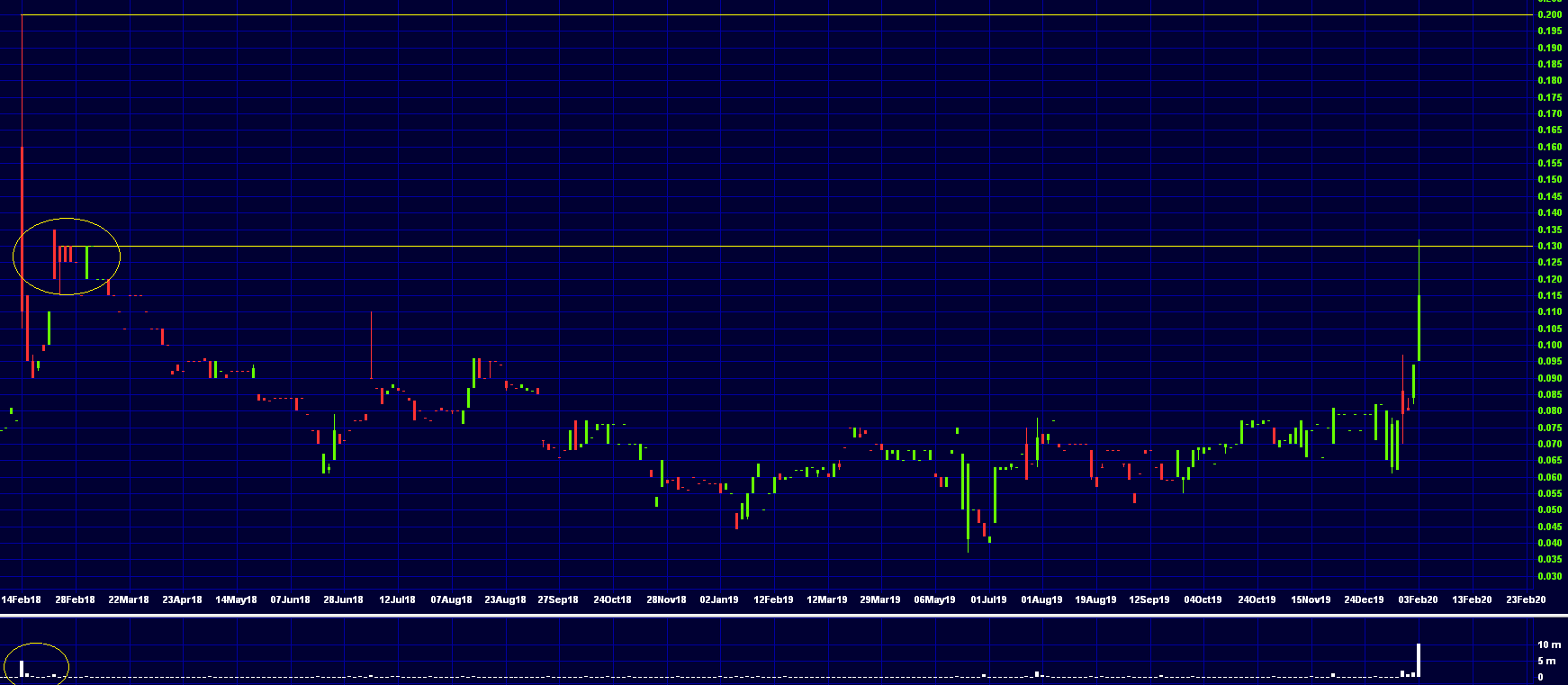The height and width of the screenshot is (685, 1568).
Task: Select the 0.110 price level label
Action: [x=1550, y=312]
